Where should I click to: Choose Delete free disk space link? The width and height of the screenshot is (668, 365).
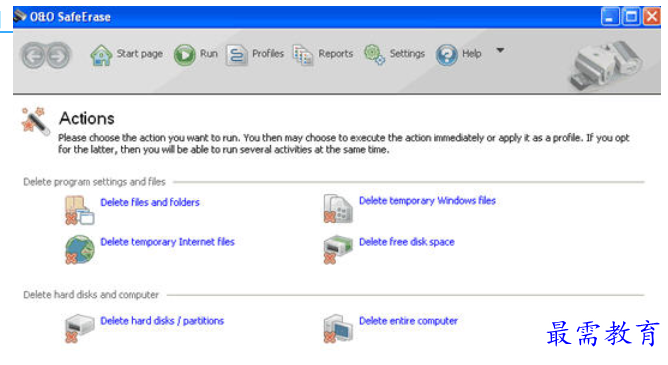[x=407, y=242]
